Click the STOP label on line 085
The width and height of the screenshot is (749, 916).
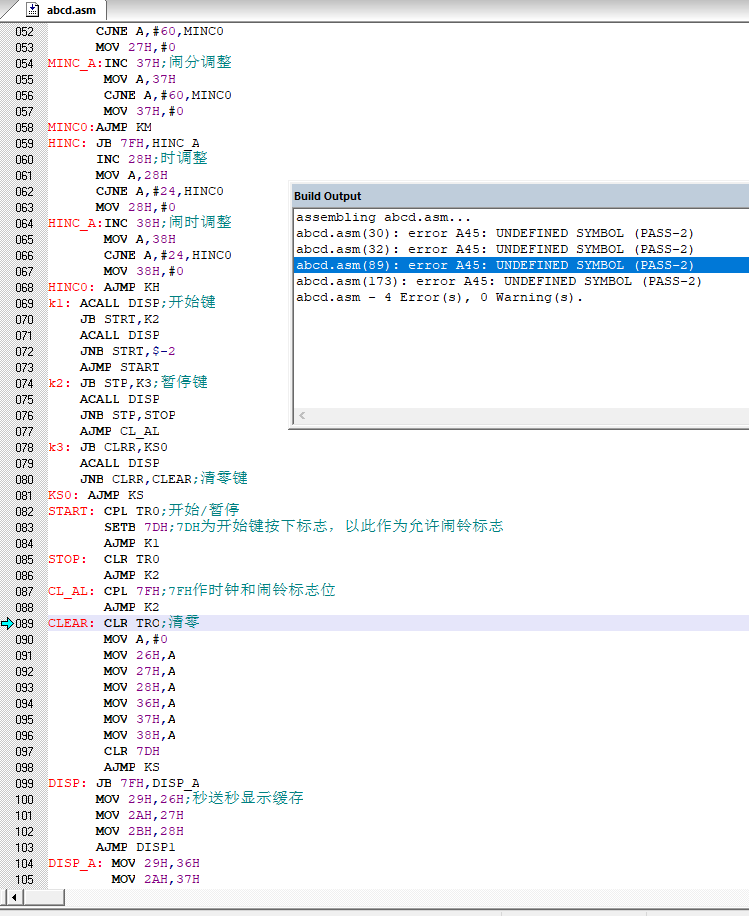[x=67, y=559]
